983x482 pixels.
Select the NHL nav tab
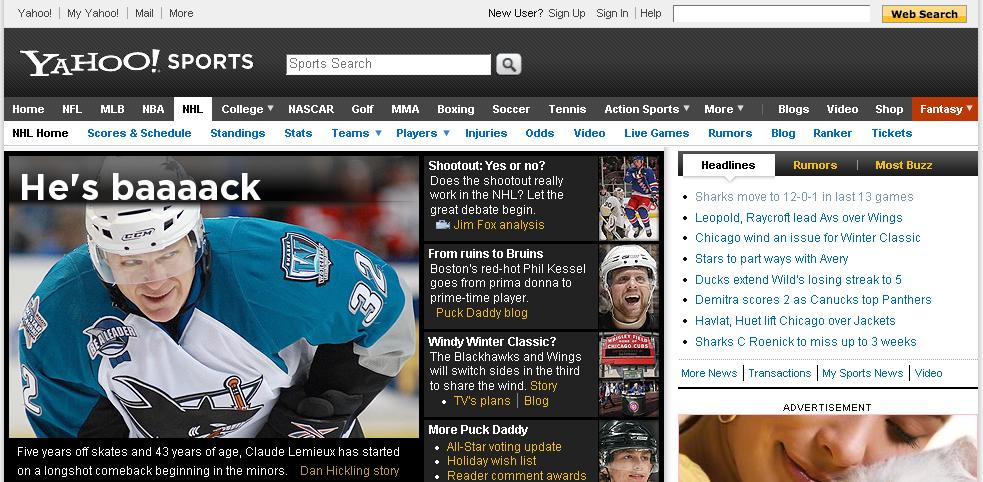click(192, 109)
